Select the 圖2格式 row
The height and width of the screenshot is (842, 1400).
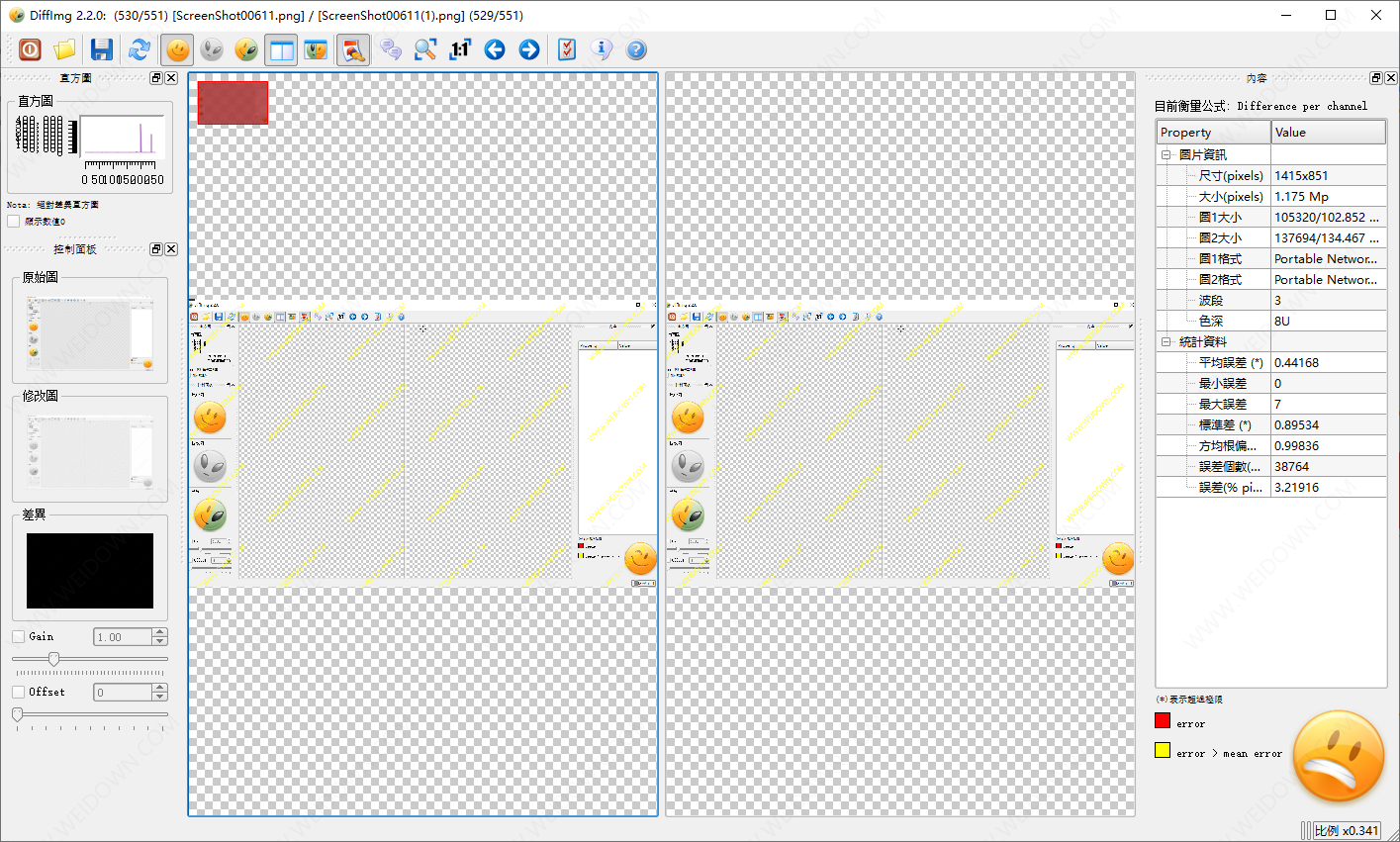[1271, 279]
